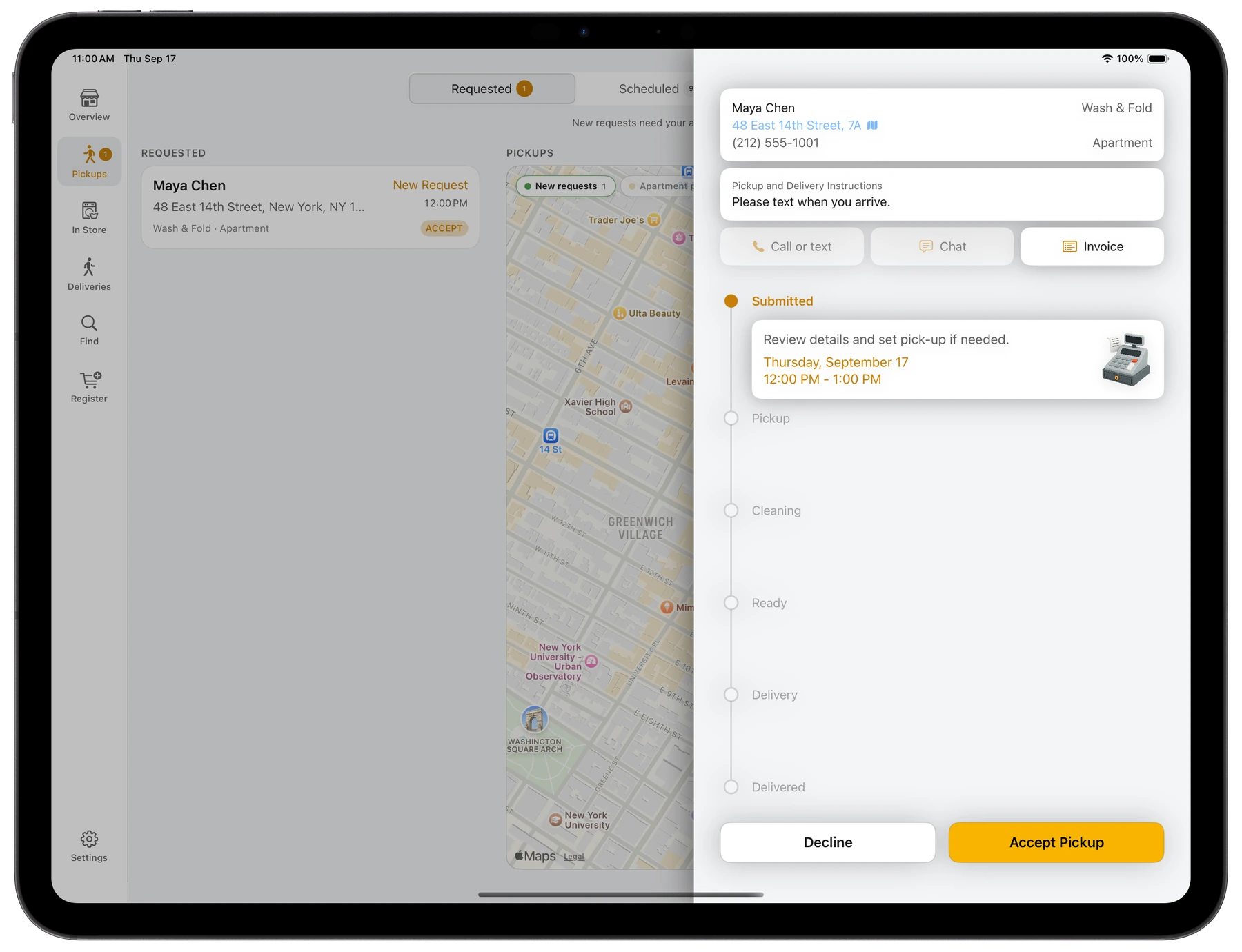Tap the Ulta Beauty map pin

[x=620, y=313]
